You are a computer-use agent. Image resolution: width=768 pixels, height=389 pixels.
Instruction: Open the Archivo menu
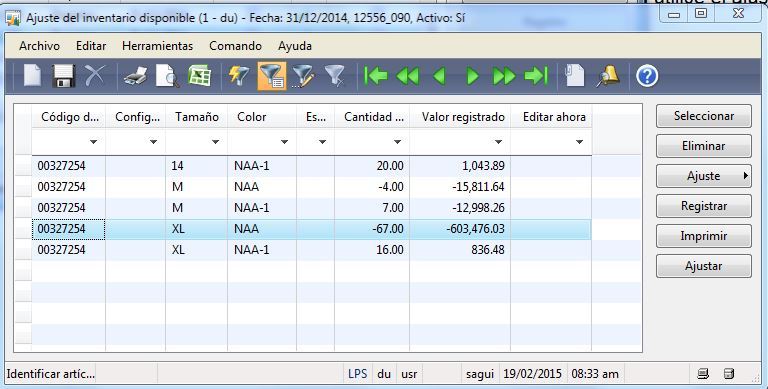(40, 46)
